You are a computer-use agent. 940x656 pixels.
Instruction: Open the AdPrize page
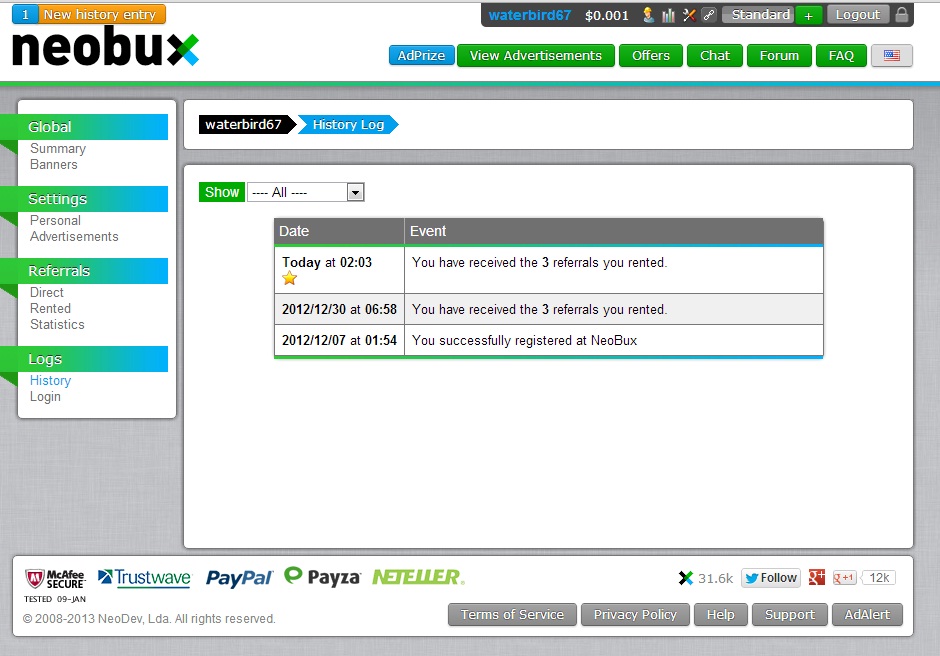coord(421,55)
